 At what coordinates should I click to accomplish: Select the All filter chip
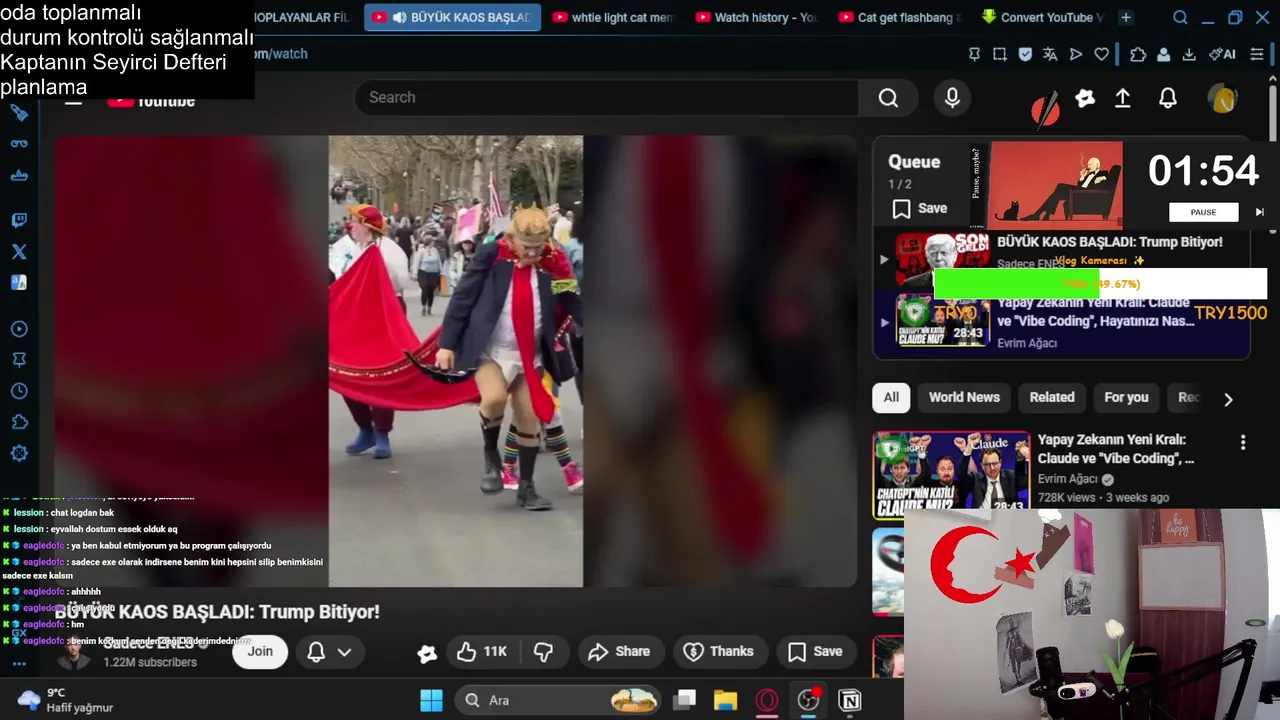(x=891, y=397)
